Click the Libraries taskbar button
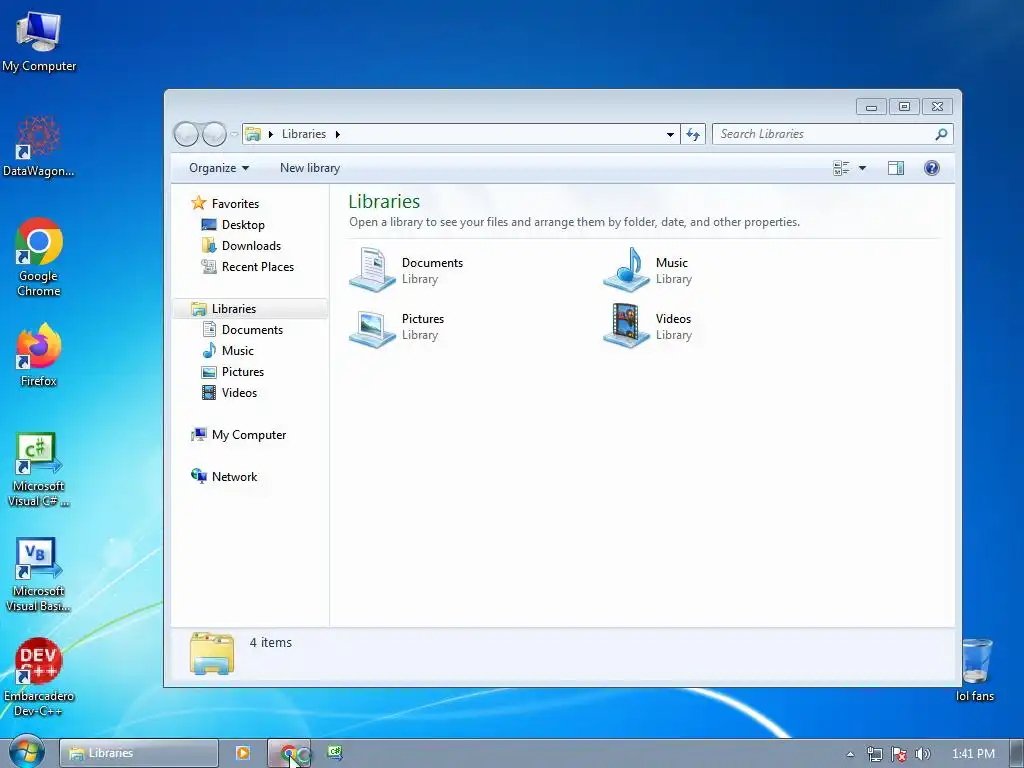The height and width of the screenshot is (768, 1024). click(138, 753)
